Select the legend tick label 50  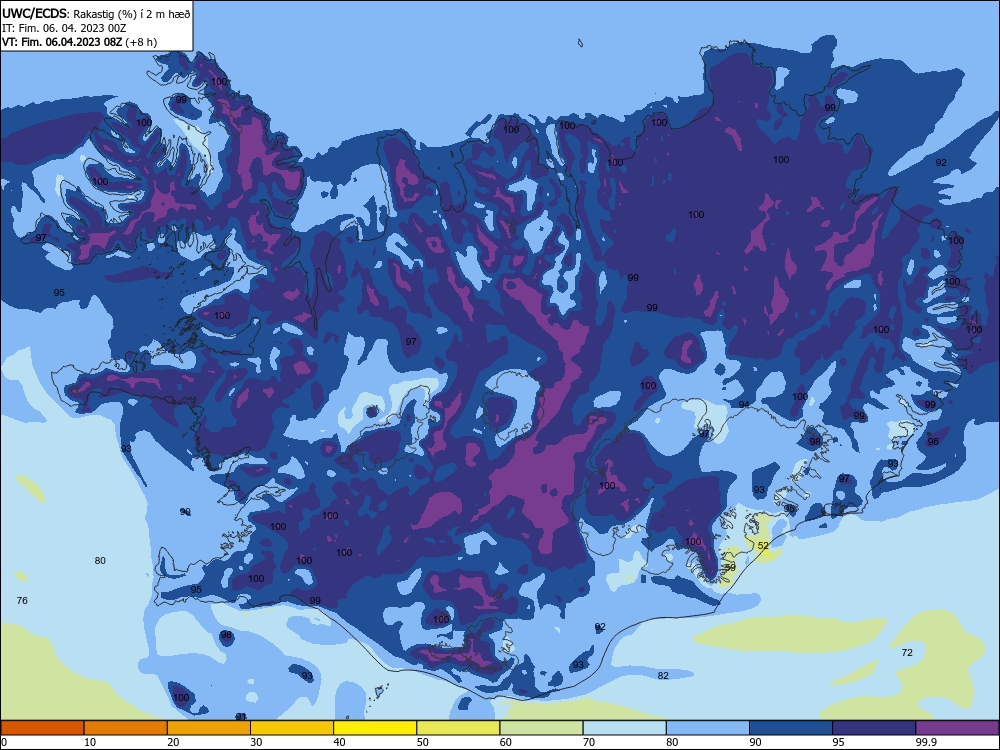[x=422, y=742]
